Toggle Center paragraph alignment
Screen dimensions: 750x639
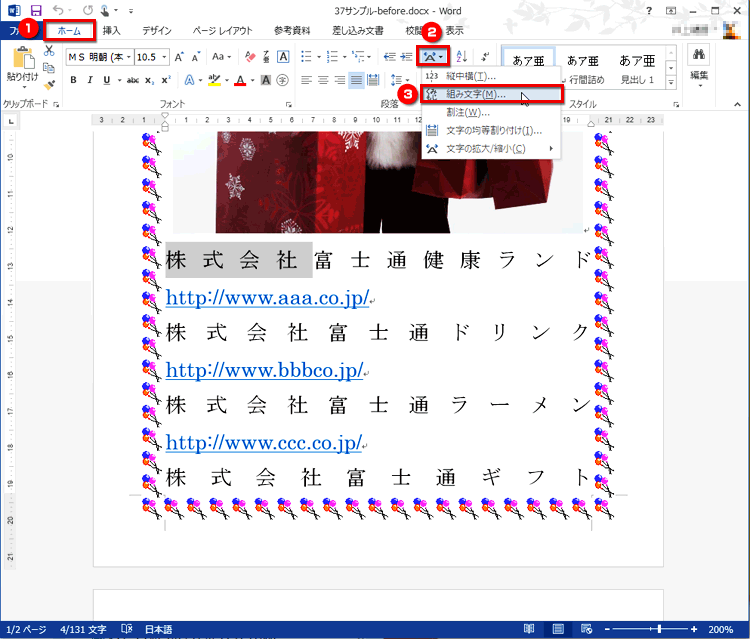point(323,80)
